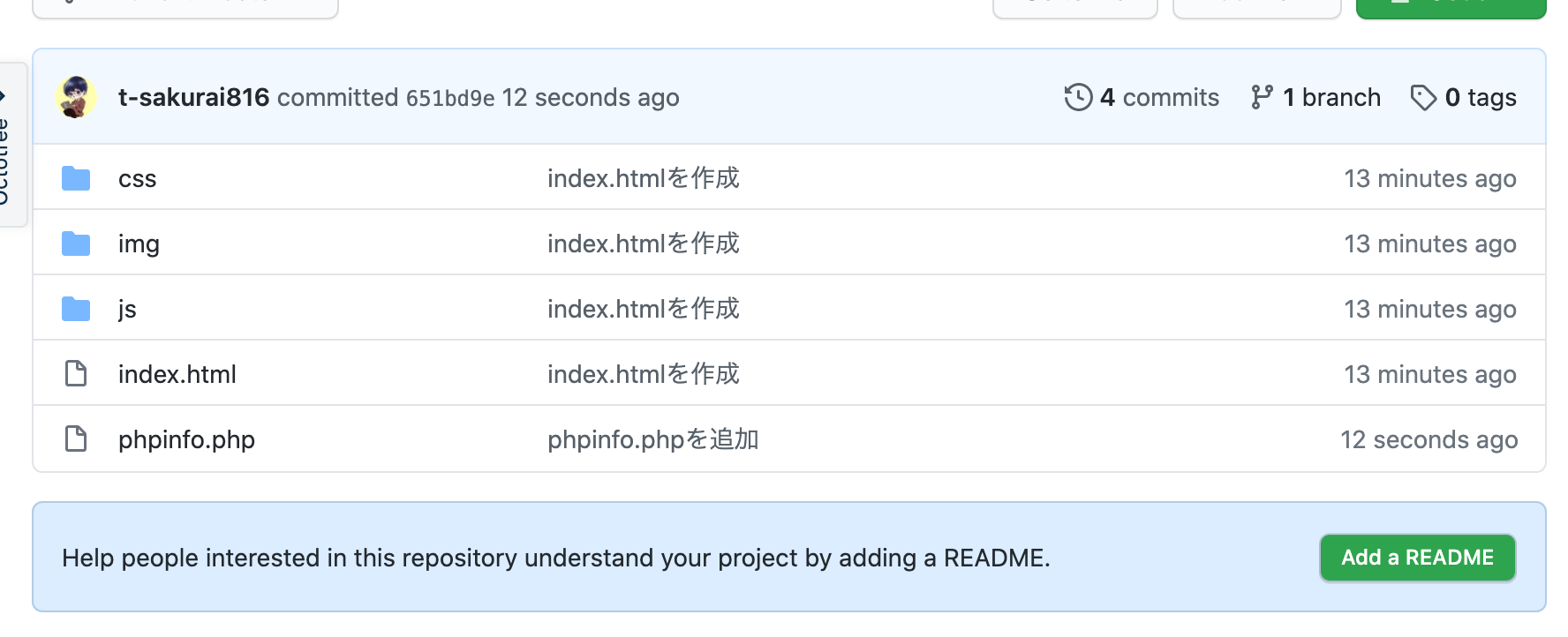The image size is (1568, 637).
Task: Open the phpinfo.php file name
Action: [x=186, y=439]
